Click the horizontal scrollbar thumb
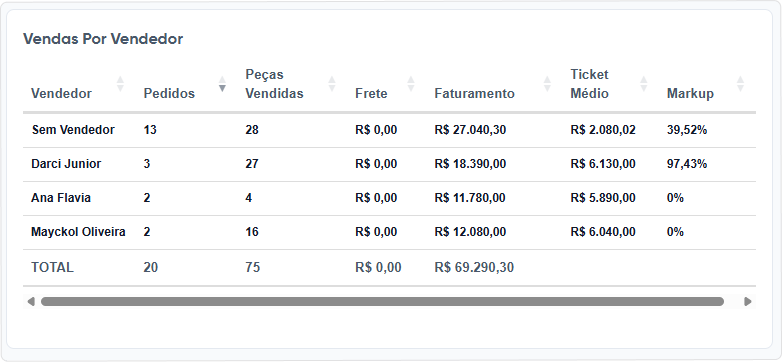This screenshot has height=362, width=782. 382,302
